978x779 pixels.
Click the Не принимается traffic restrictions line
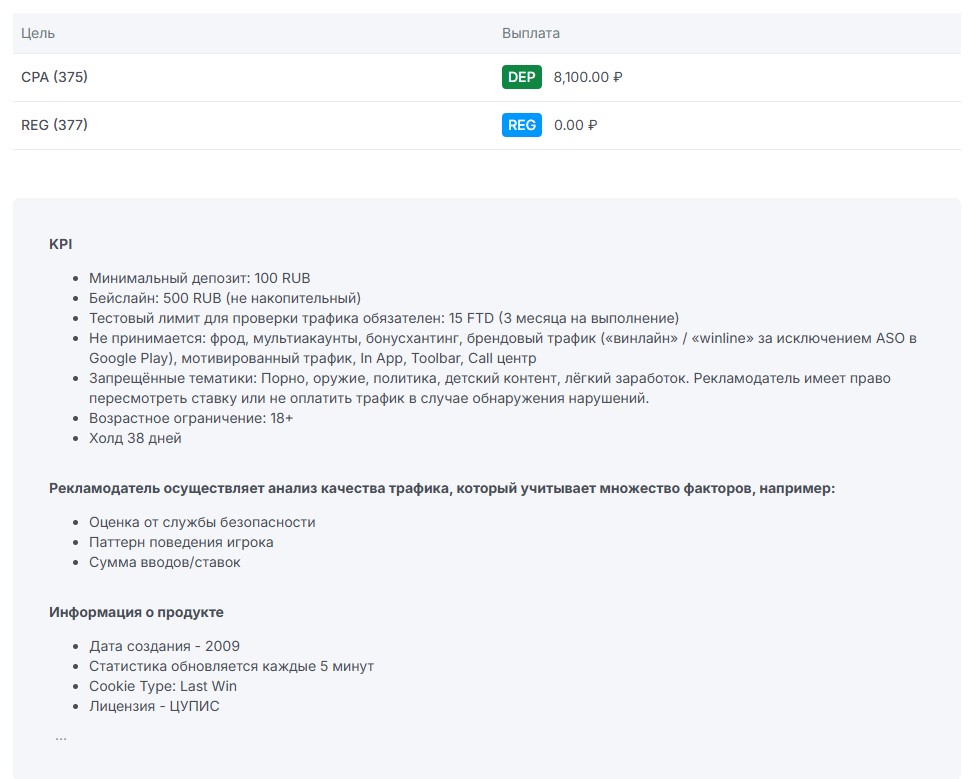(503, 348)
